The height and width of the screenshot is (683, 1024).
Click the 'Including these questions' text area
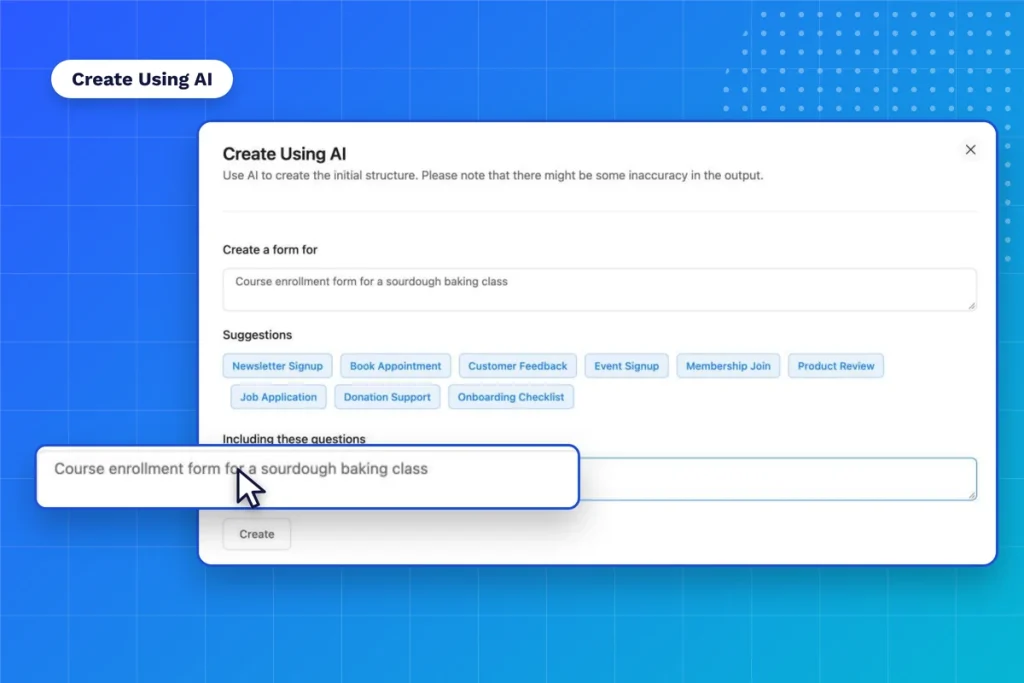(777, 479)
